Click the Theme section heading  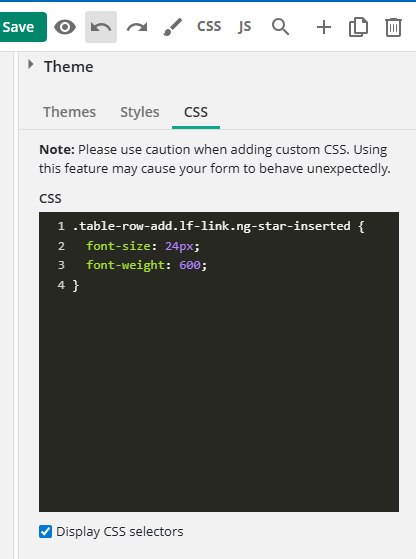click(69, 67)
